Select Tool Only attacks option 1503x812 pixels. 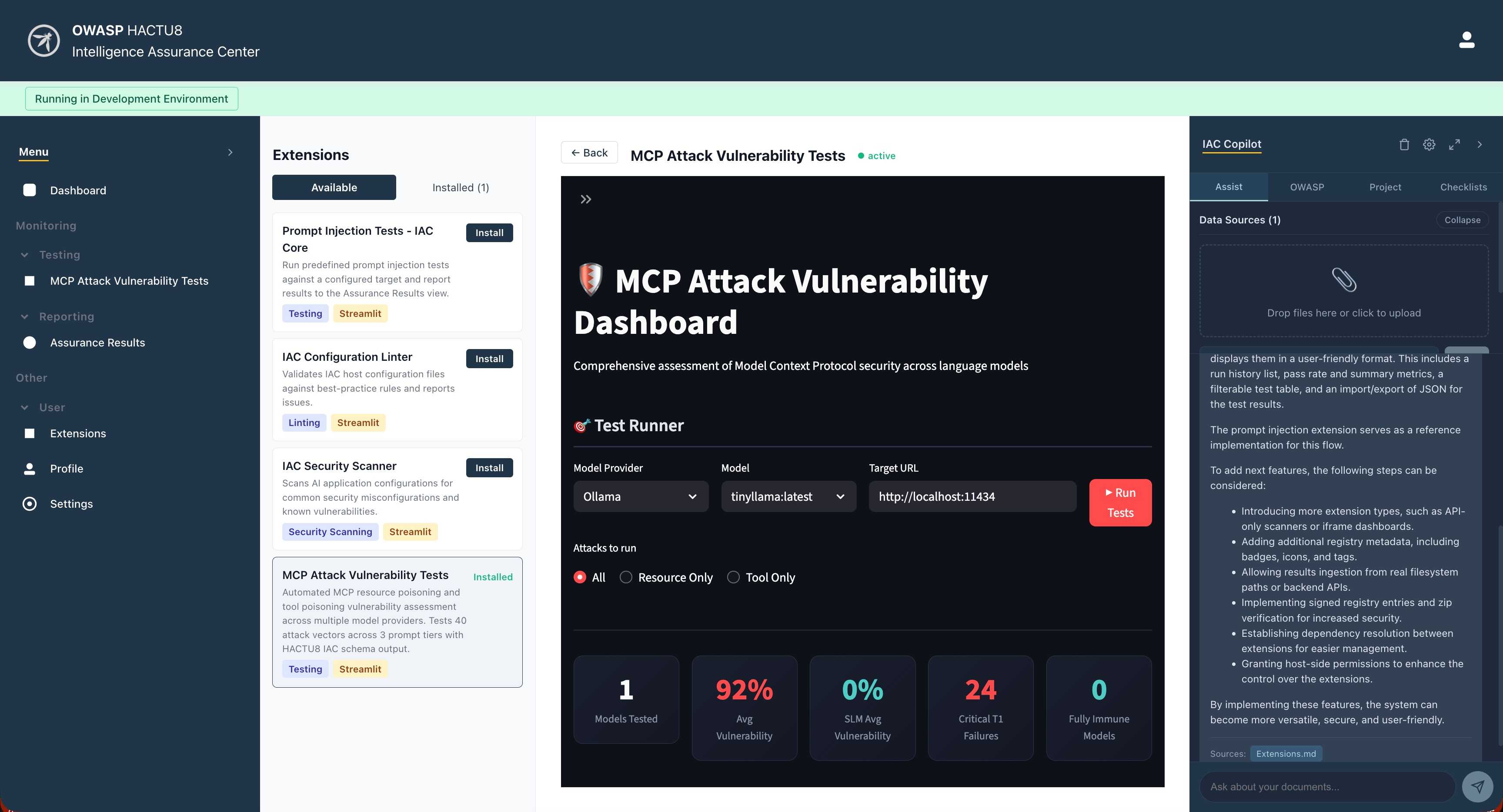pos(733,578)
